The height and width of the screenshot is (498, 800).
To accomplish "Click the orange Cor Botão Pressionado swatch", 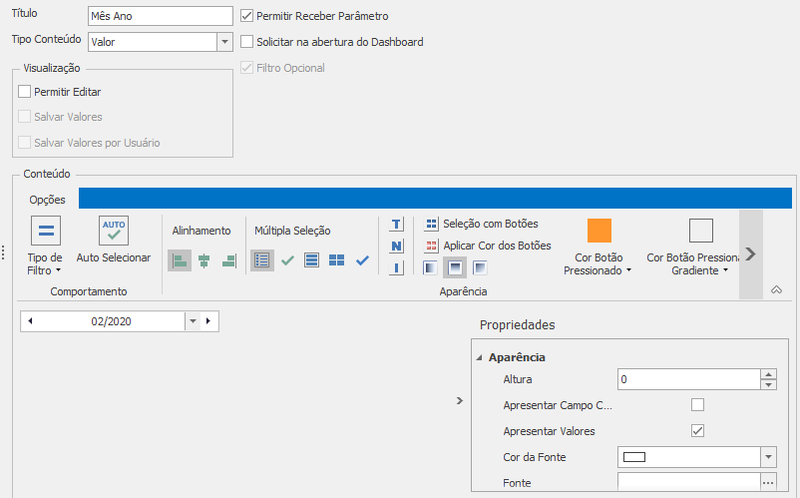I will (599, 231).
